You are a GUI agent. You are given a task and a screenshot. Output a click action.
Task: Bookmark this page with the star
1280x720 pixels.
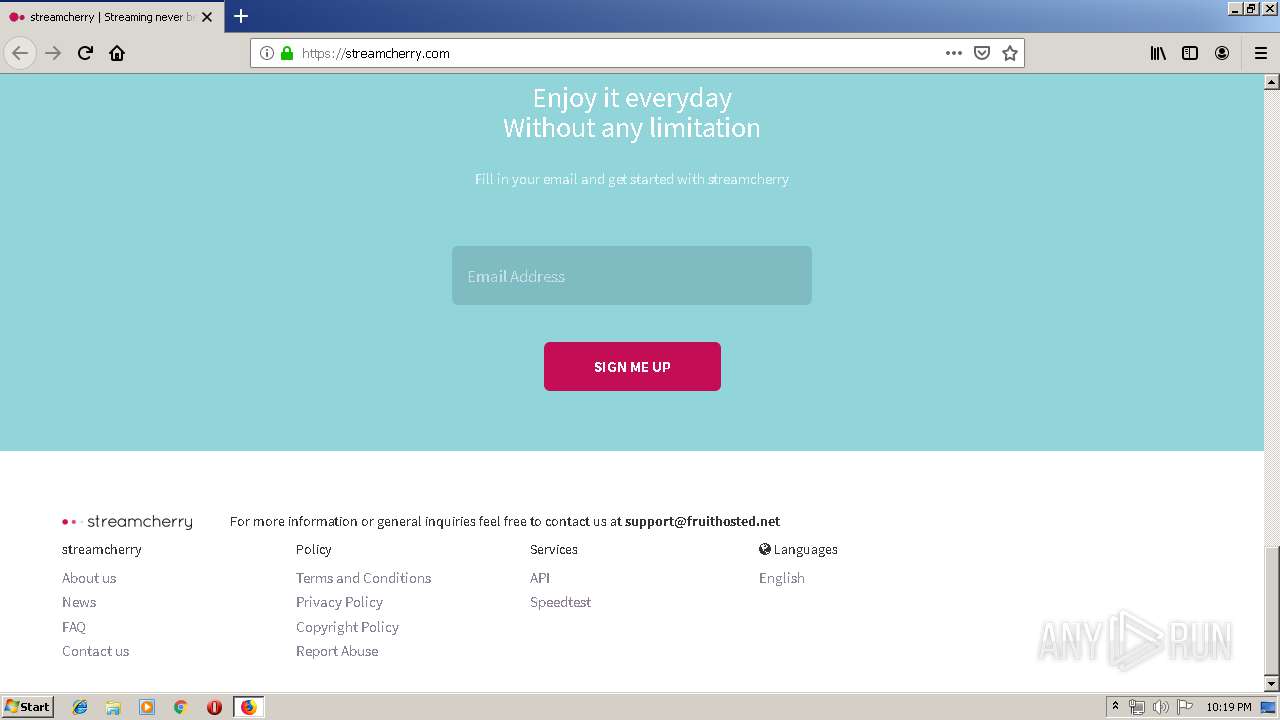point(1010,53)
